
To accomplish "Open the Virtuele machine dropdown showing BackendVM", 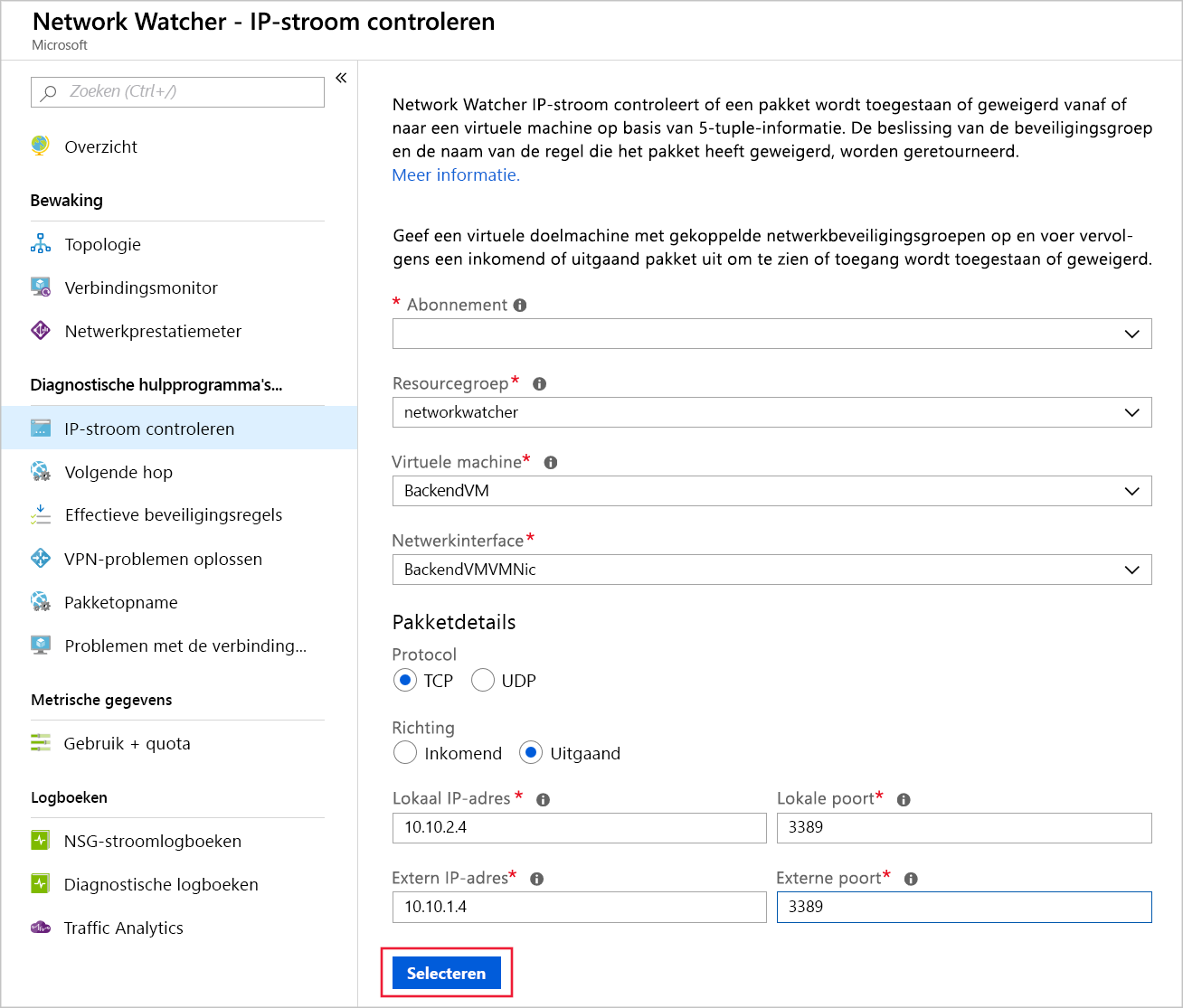I will tap(772, 491).
